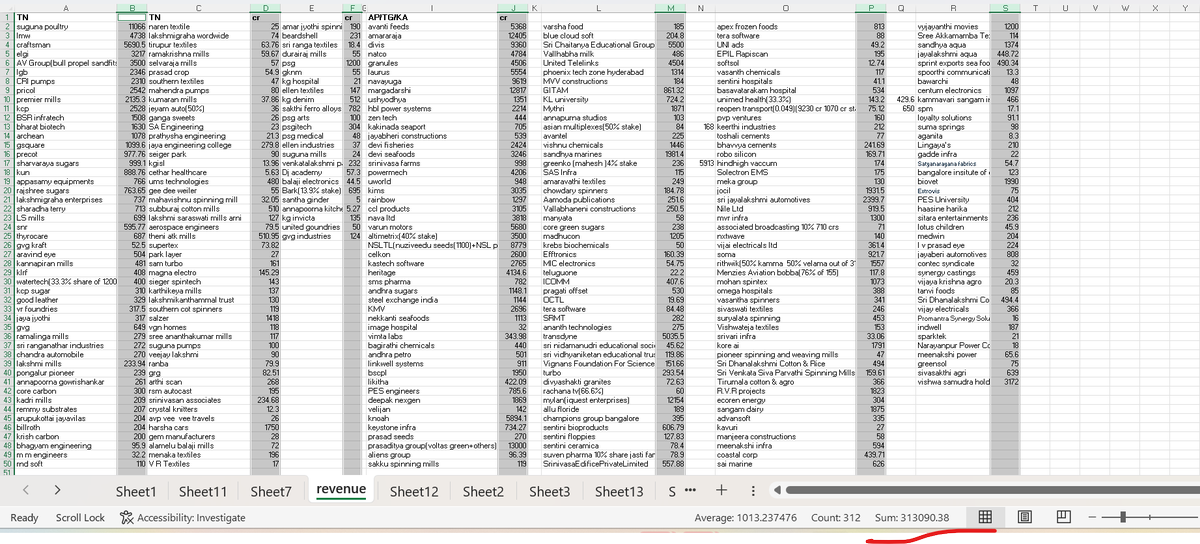Select the cell 'naren textile'
Viewport: 1200px width, 544px height.
click(197, 26)
